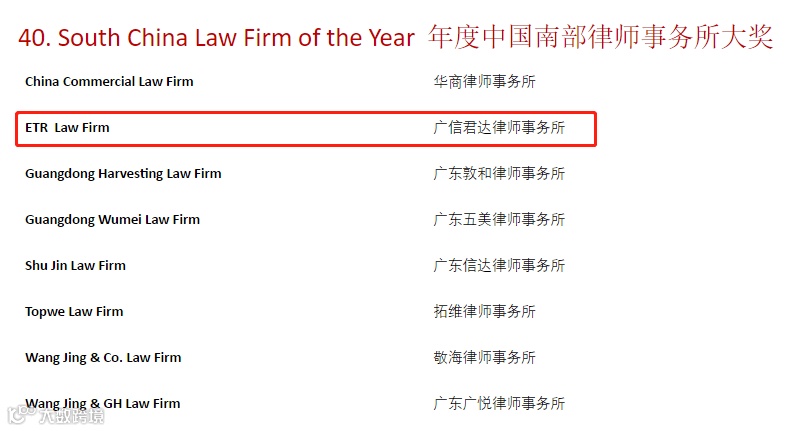Click 广东信达律师事务所 text

click(499, 265)
